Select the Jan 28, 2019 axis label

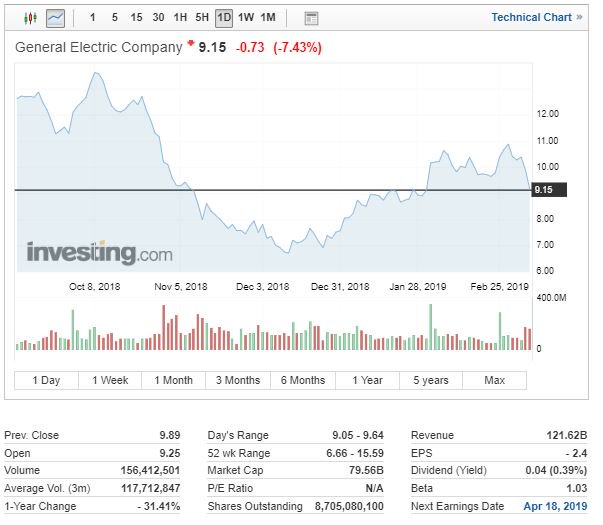click(418, 287)
